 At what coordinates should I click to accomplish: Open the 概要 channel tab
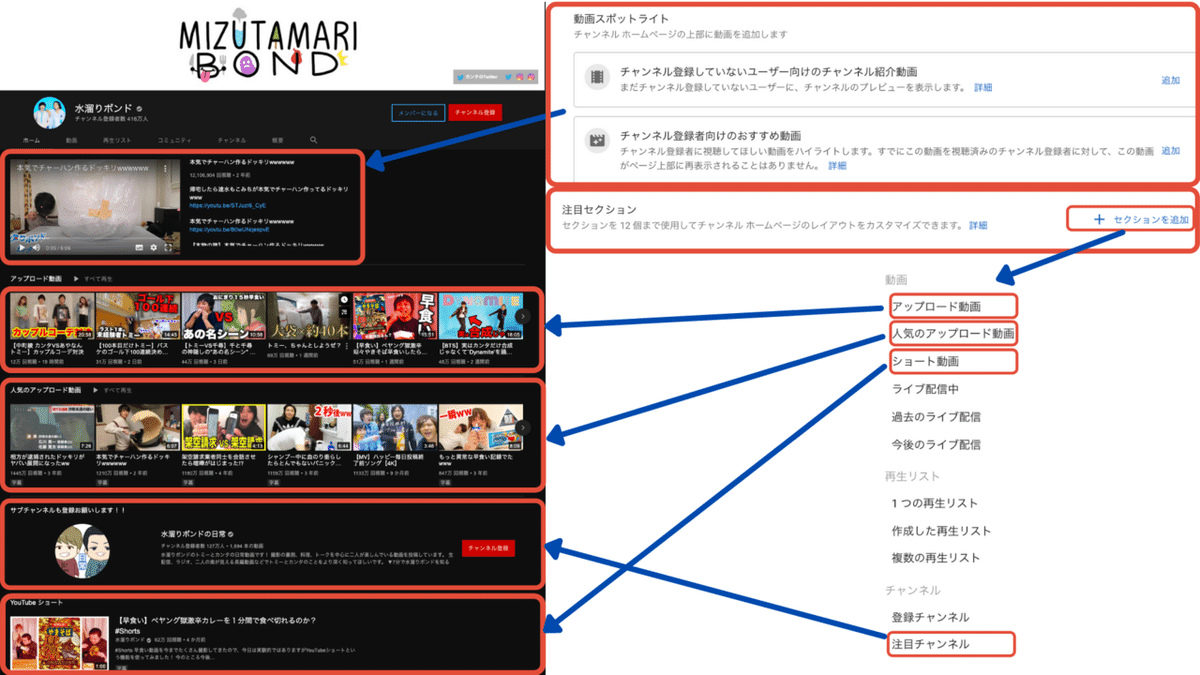(x=278, y=141)
